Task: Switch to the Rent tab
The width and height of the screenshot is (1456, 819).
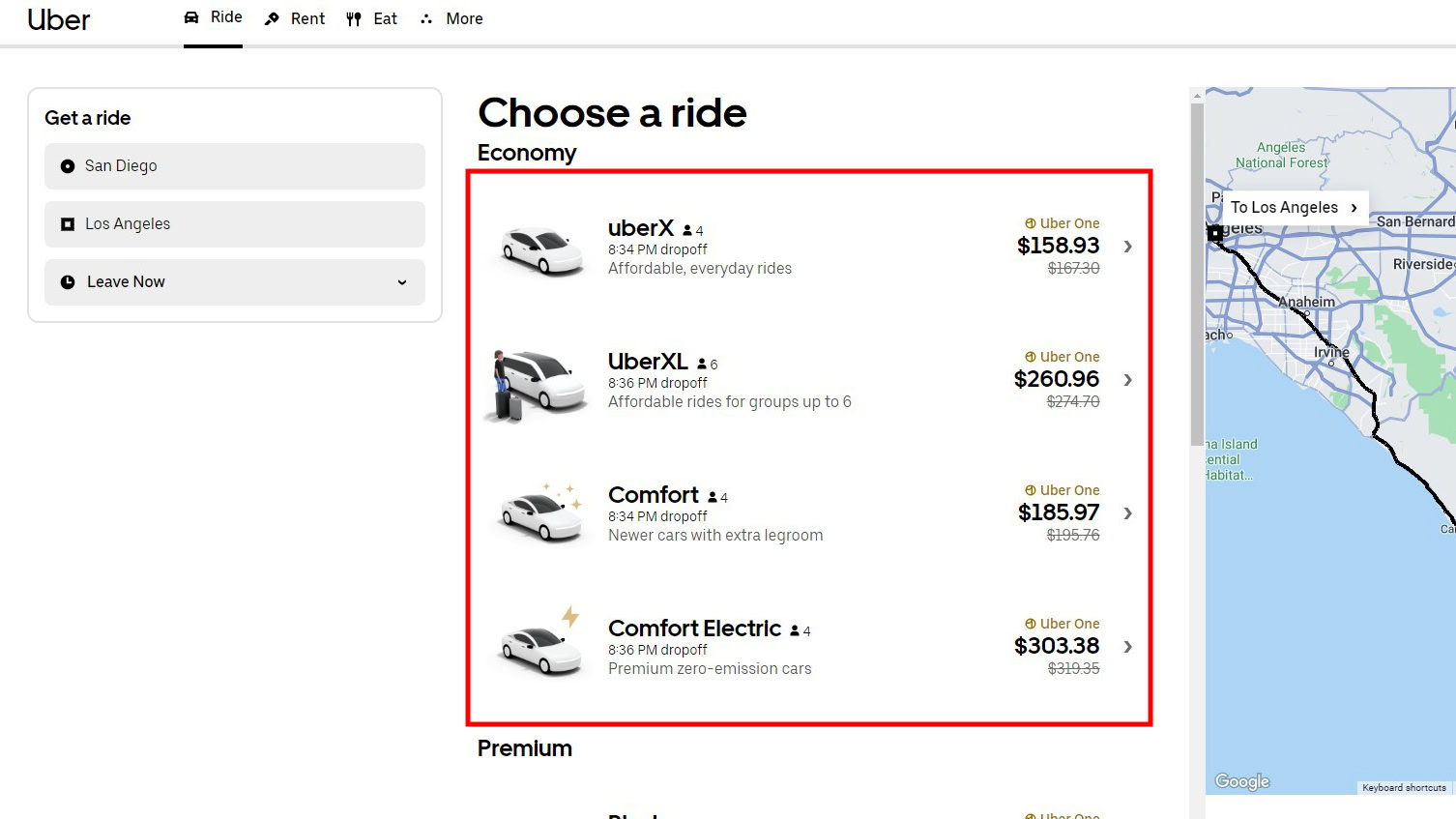Action: point(306,18)
